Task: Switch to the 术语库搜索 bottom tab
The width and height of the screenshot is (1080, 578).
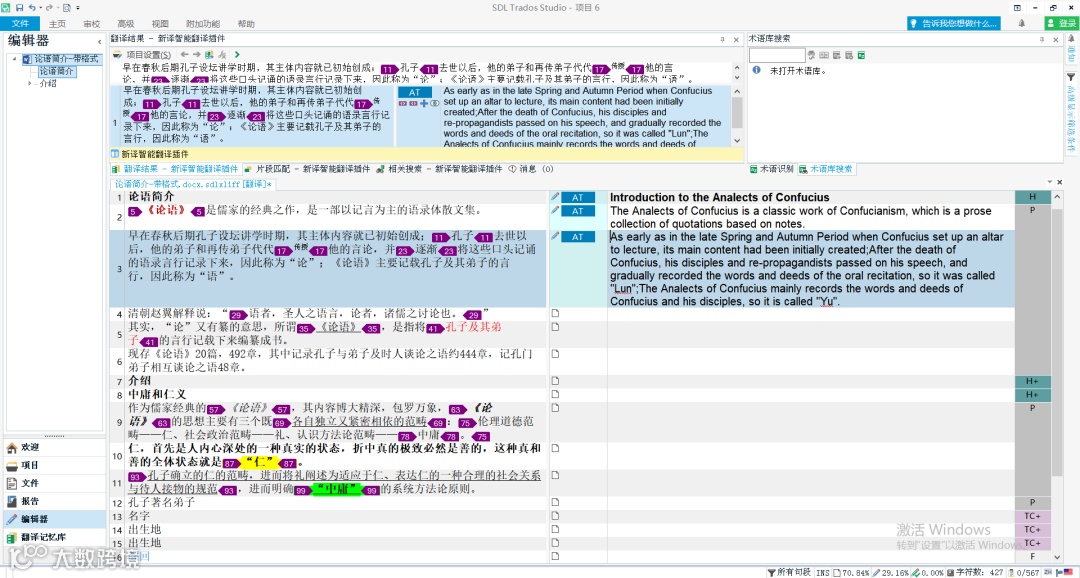Action: (x=828, y=169)
